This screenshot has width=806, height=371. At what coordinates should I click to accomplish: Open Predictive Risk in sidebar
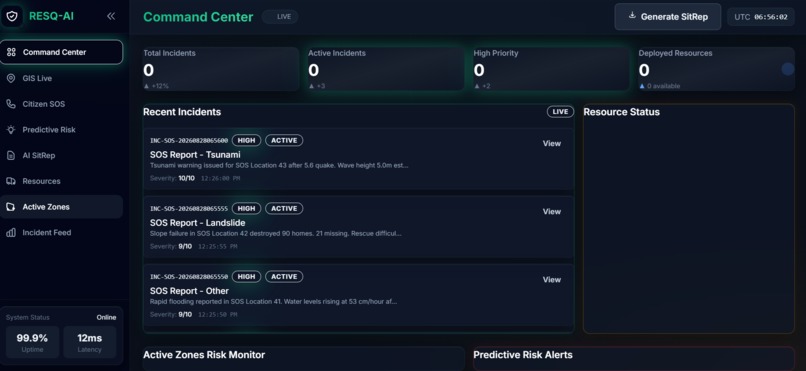[x=62, y=129]
